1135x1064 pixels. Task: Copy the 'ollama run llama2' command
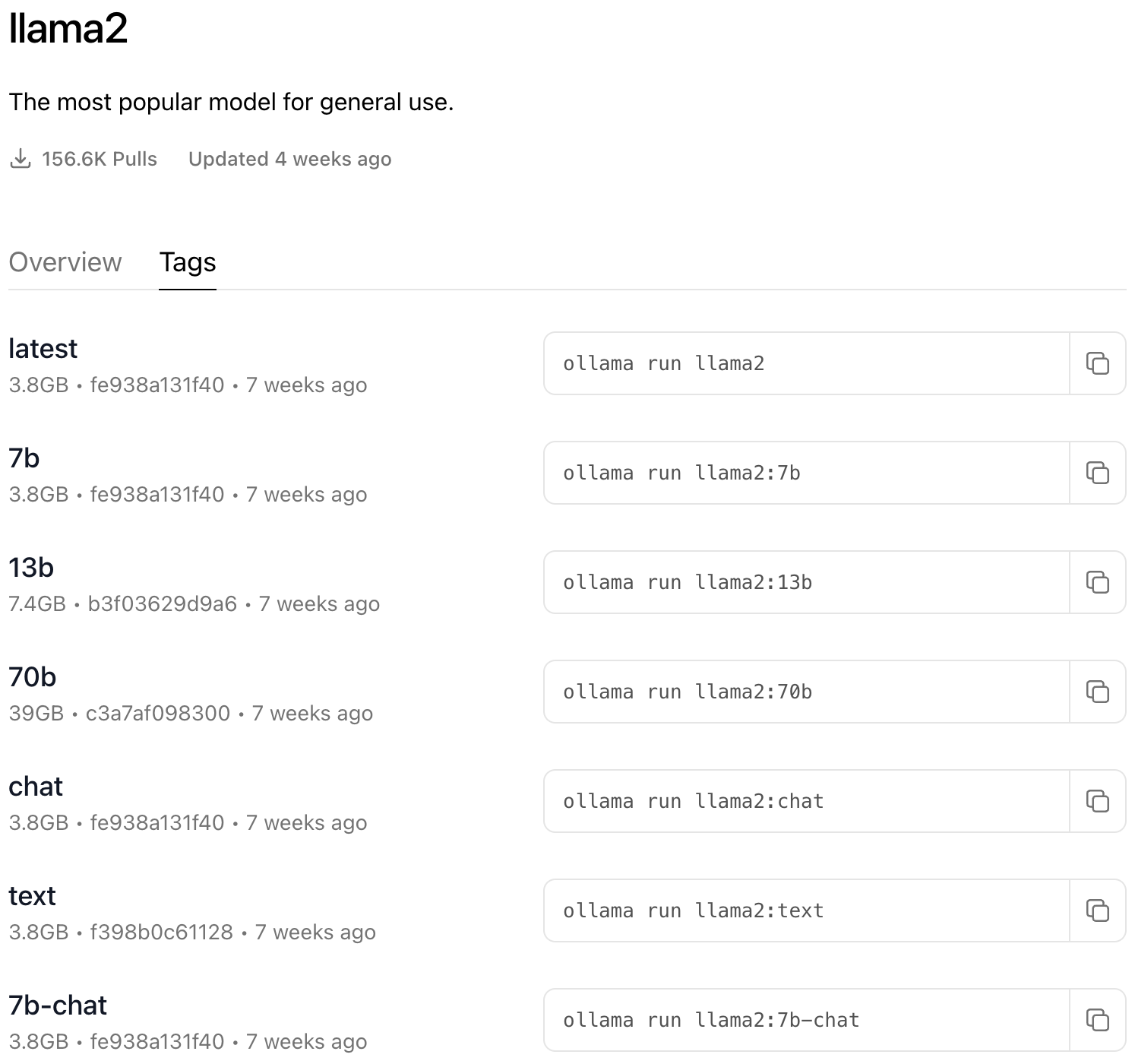1097,363
